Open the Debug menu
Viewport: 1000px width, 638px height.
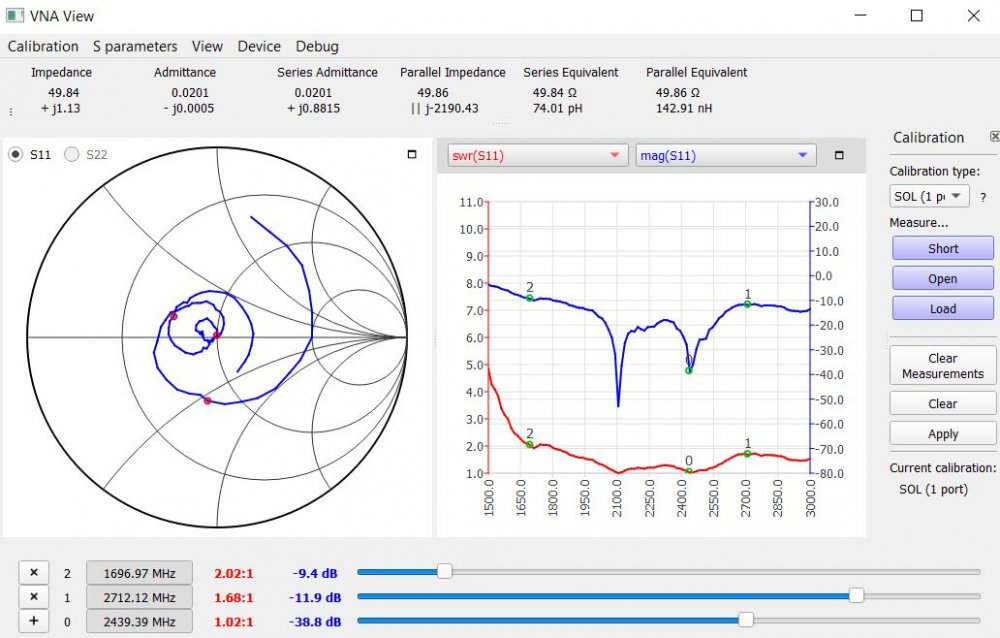click(317, 47)
